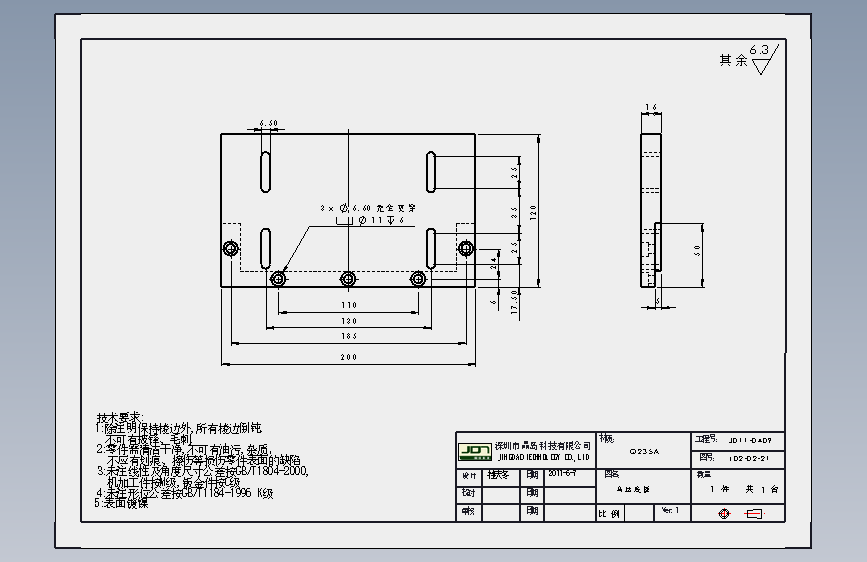This screenshot has width=867, height=562.
Task: Click the '3 × Ø6.60 完全贯穿' hole callout
Action: pyautogui.click(x=368, y=208)
